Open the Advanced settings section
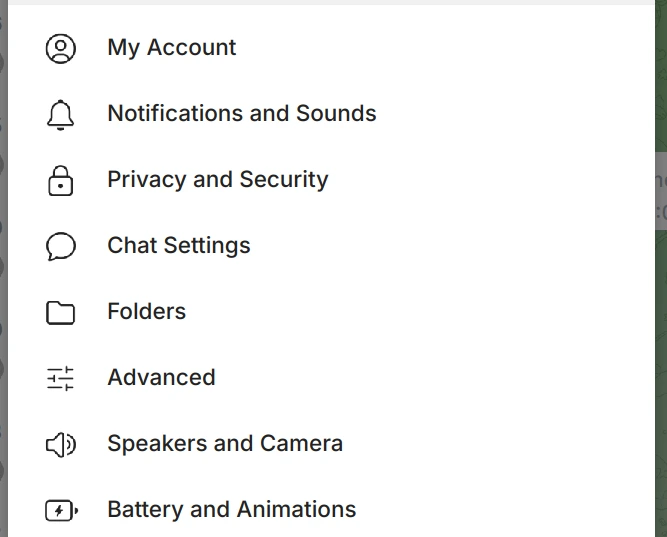667x537 pixels. (x=331, y=377)
